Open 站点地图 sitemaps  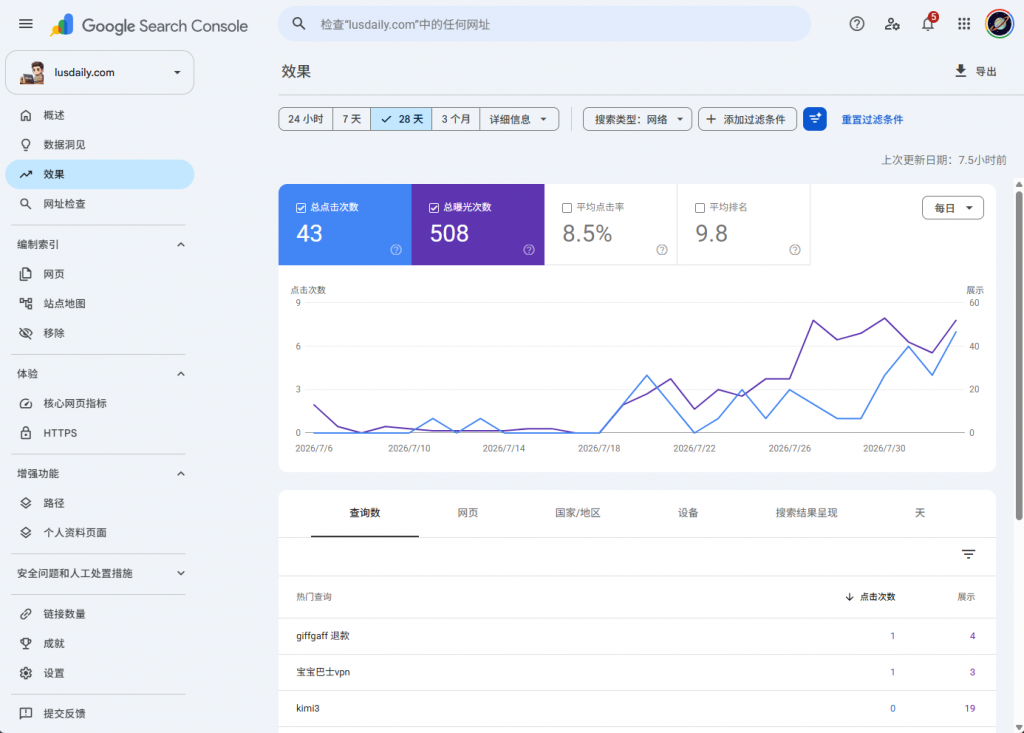pyautogui.click(x=99, y=304)
